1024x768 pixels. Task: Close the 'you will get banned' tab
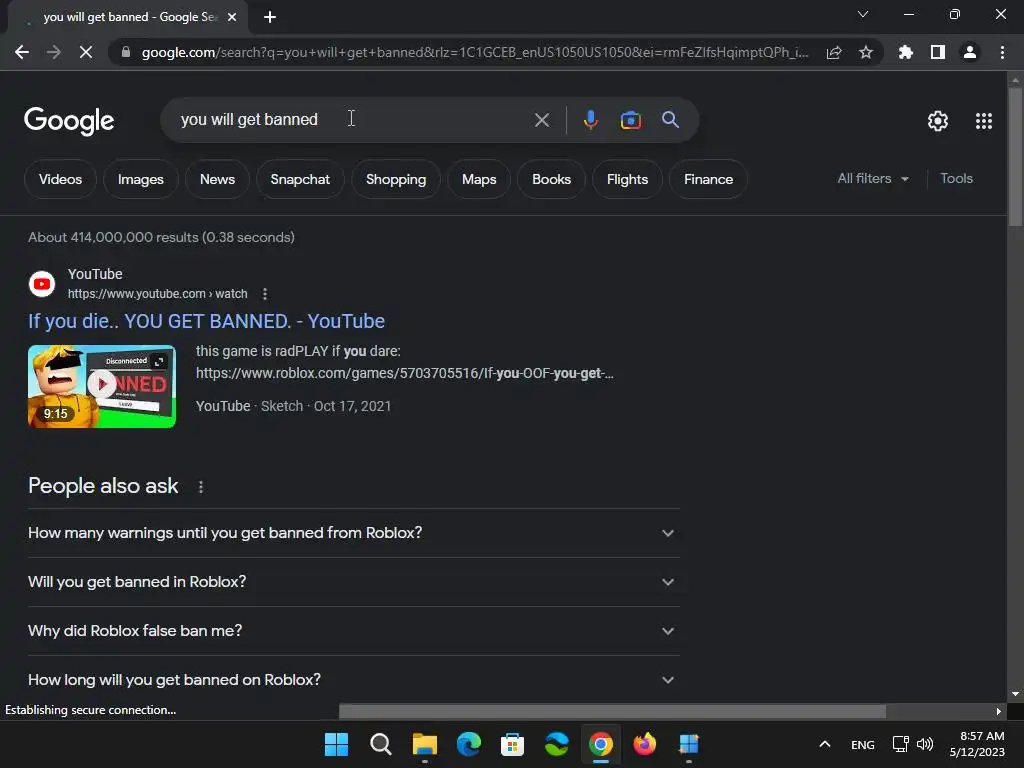tap(232, 17)
